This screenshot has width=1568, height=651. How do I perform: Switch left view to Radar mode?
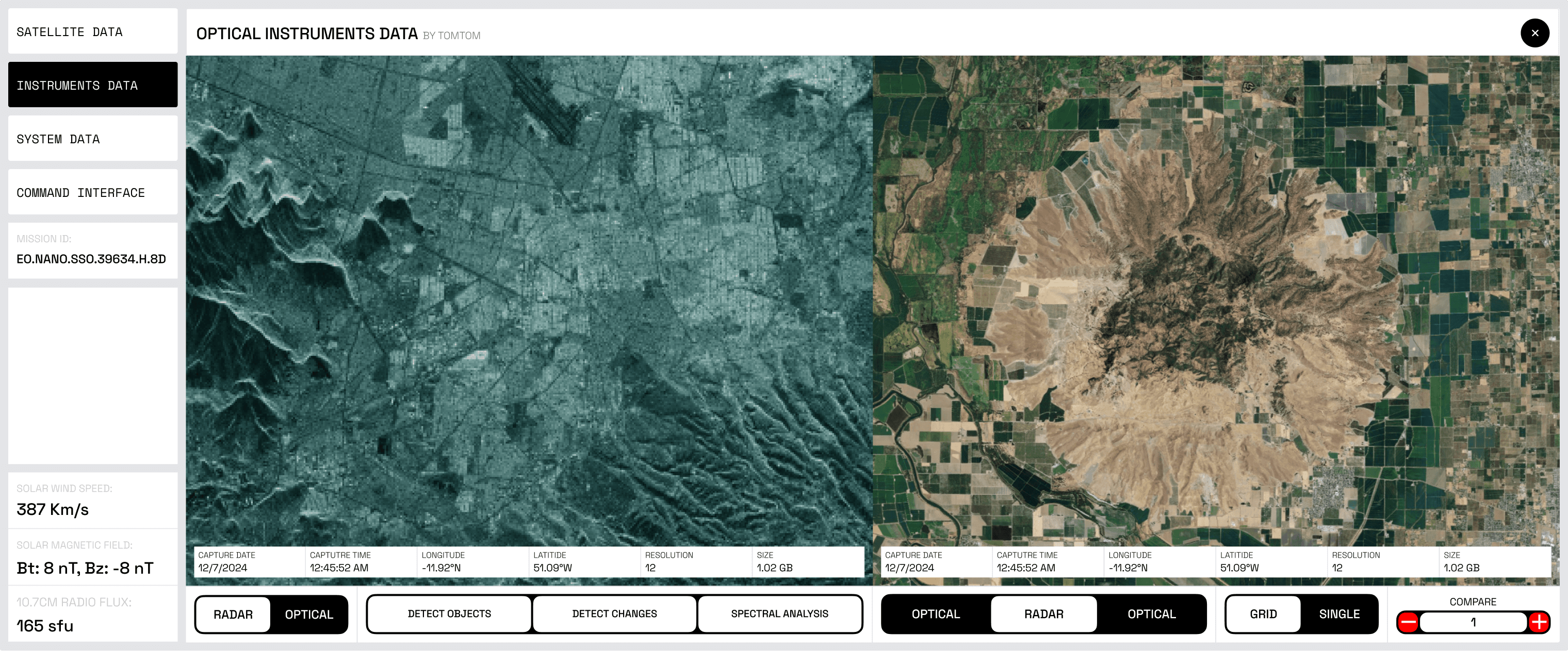tap(233, 614)
